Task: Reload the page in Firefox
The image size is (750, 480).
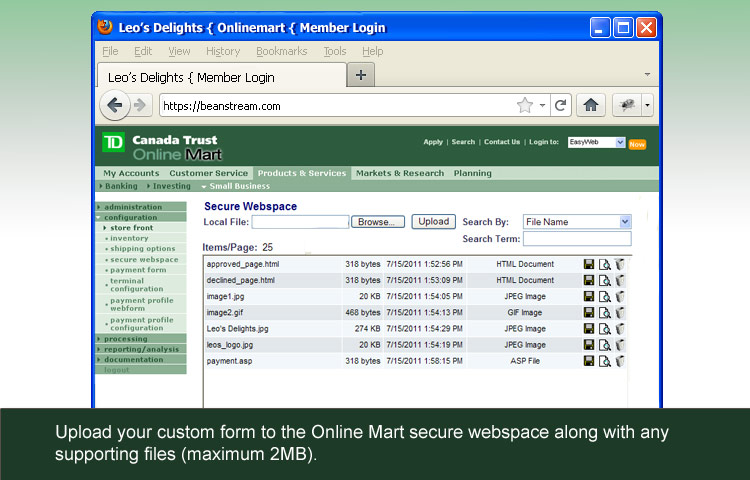Action: click(561, 105)
